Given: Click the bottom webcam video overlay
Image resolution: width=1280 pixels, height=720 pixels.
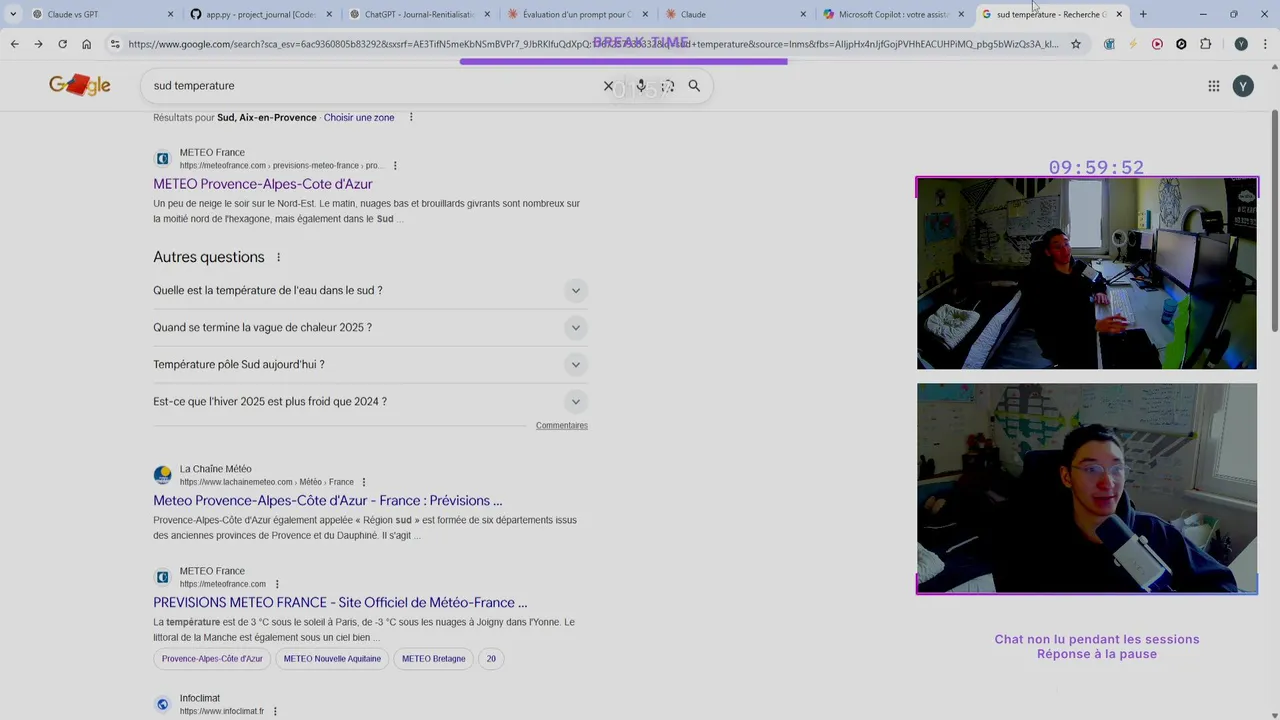Looking at the screenshot, I should click(x=1087, y=488).
